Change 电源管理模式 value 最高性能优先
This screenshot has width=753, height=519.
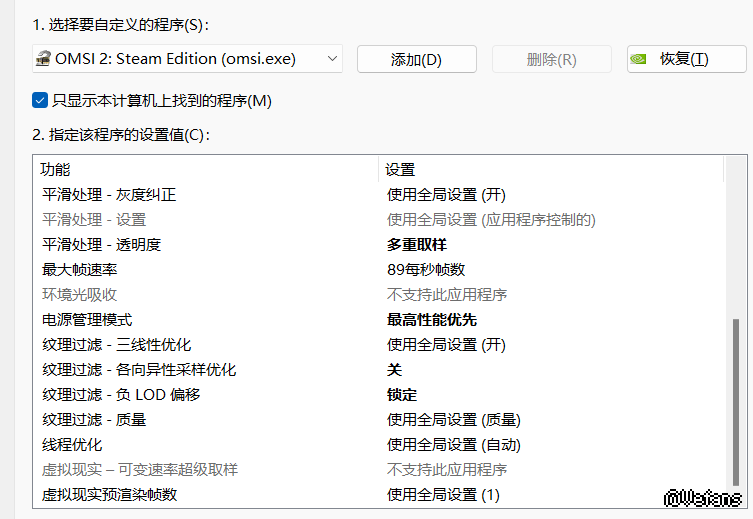pos(432,320)
